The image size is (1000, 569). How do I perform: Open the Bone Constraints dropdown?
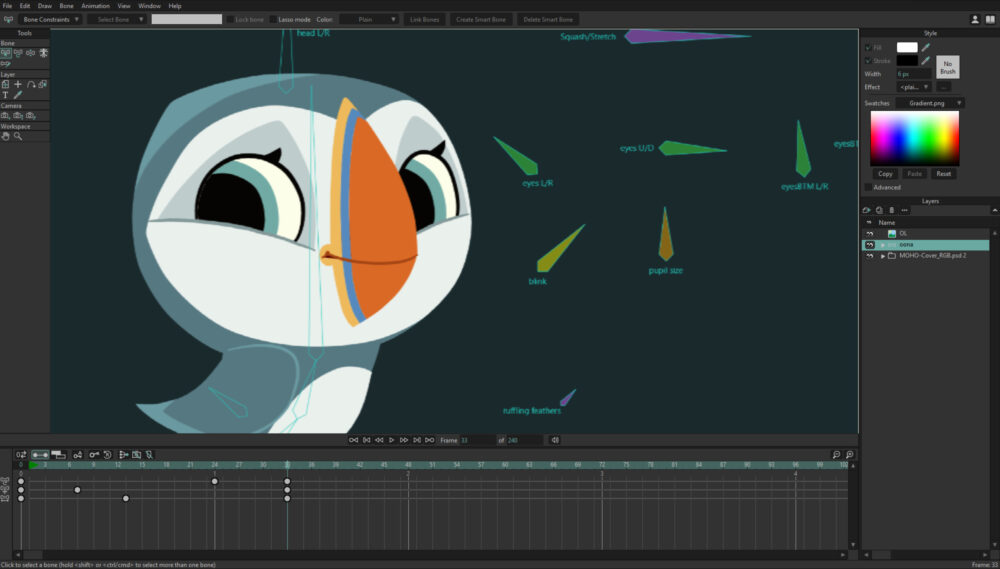tap(51, 19)
